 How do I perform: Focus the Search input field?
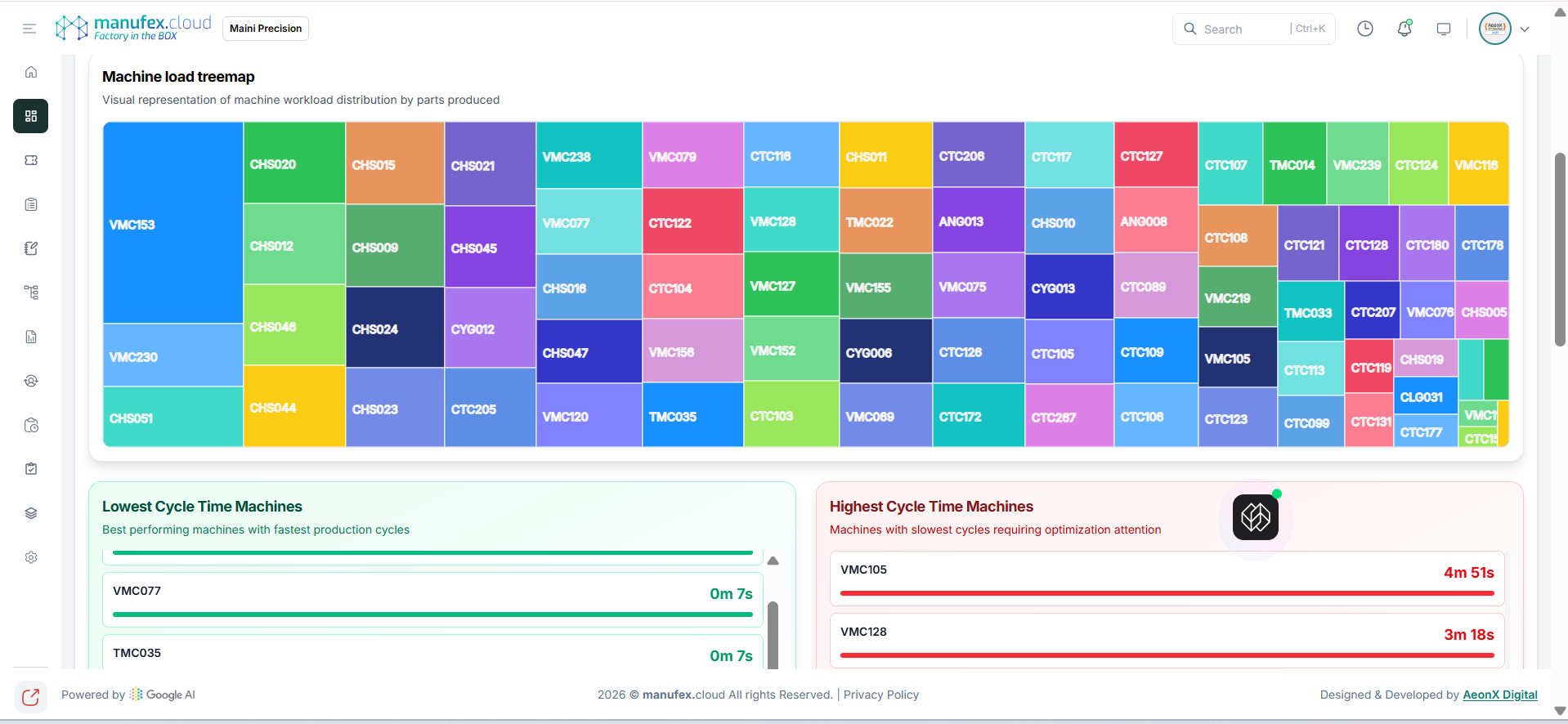(x=1253, y=29)
